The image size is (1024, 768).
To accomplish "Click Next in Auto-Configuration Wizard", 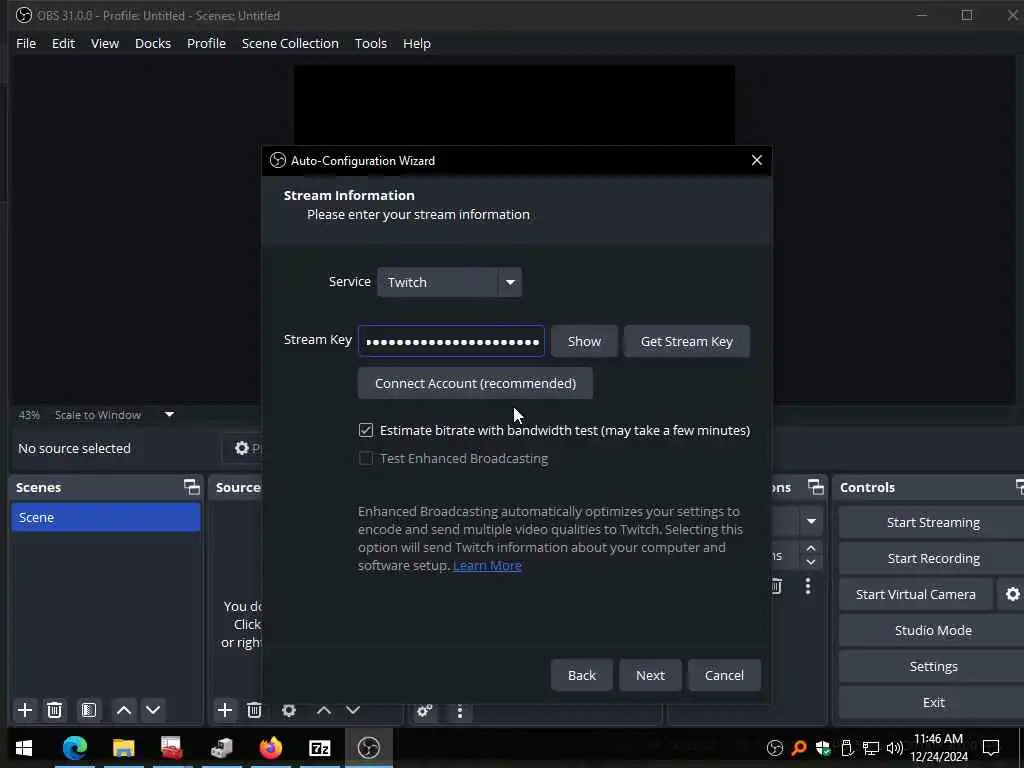I will [x=650, y=675].
